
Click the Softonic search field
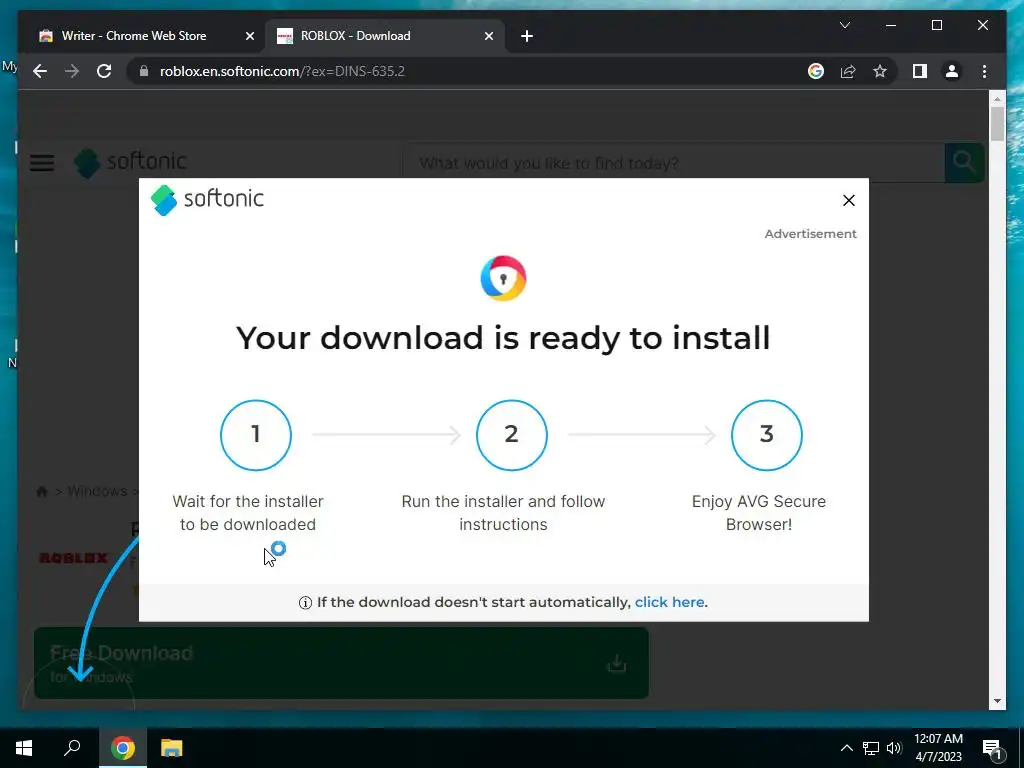tap(673, 163)
